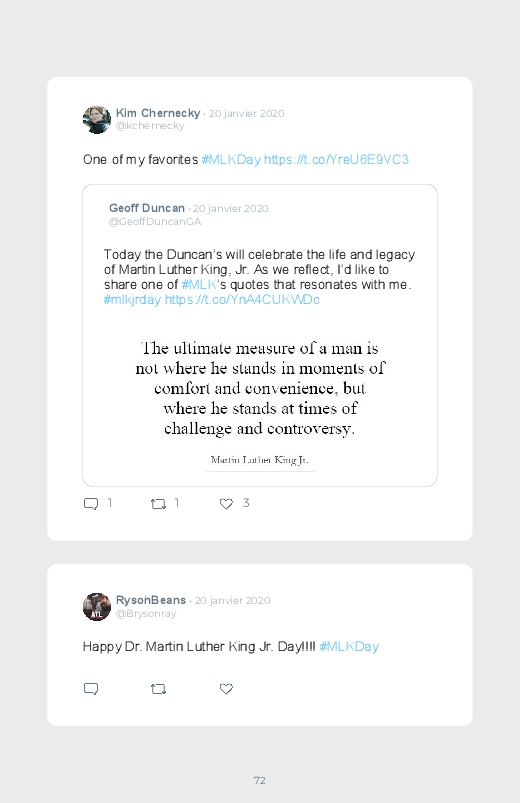Open #MLKDay hashtag in RysonBeans tweet

point(349,647)
